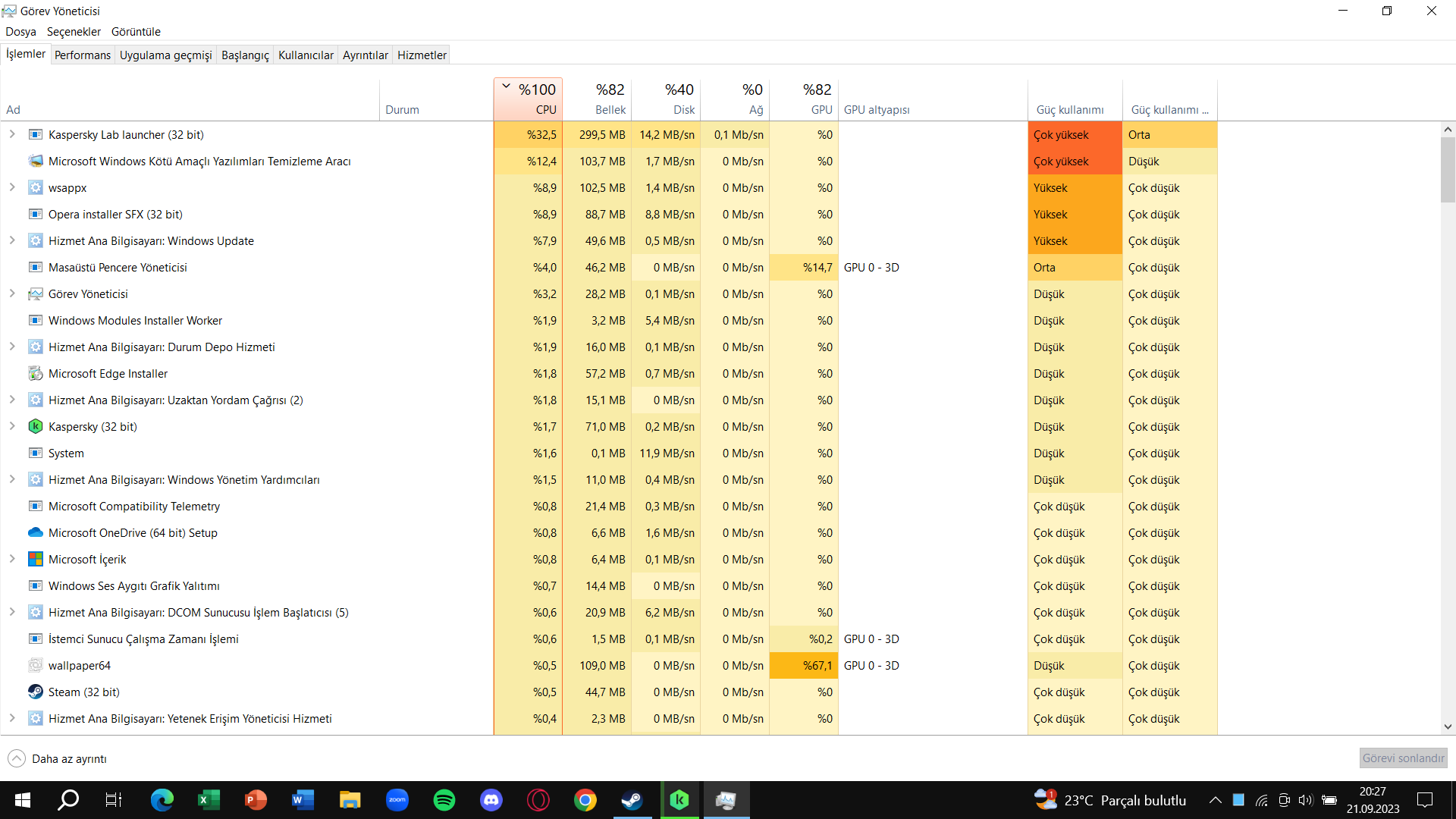Expand the wsappx process group
The height and width of the screenshot is (819, 1456).
[x=12, y=187]
